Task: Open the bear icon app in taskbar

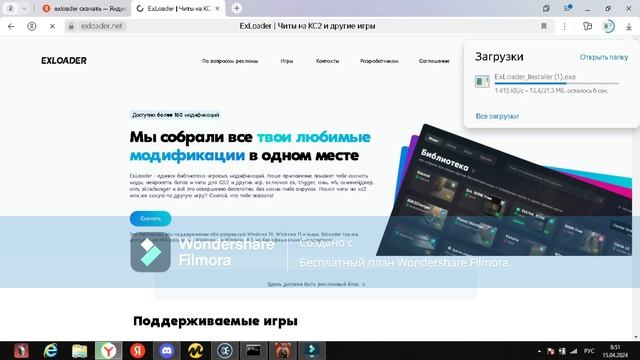Action: (282, 351)
